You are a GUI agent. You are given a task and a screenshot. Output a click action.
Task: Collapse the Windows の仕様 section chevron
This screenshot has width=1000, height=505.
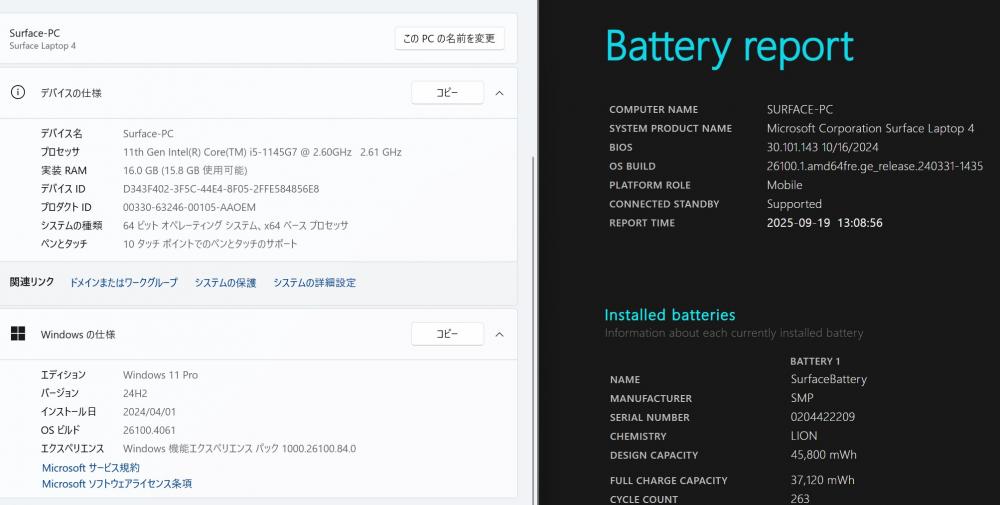499,334
